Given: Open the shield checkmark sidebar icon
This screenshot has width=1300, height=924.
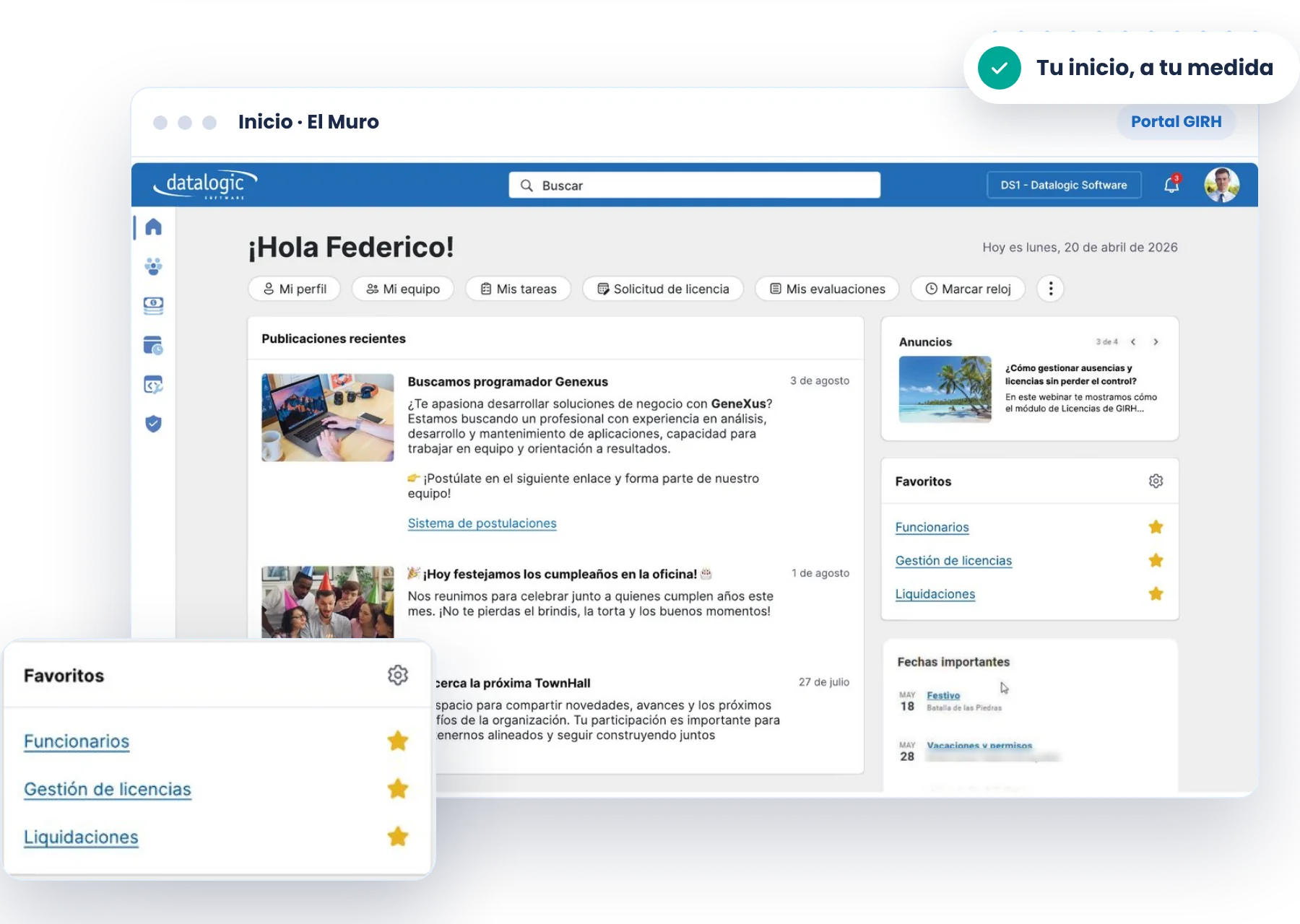Looking at the screenshot, I should coord(153,424).
